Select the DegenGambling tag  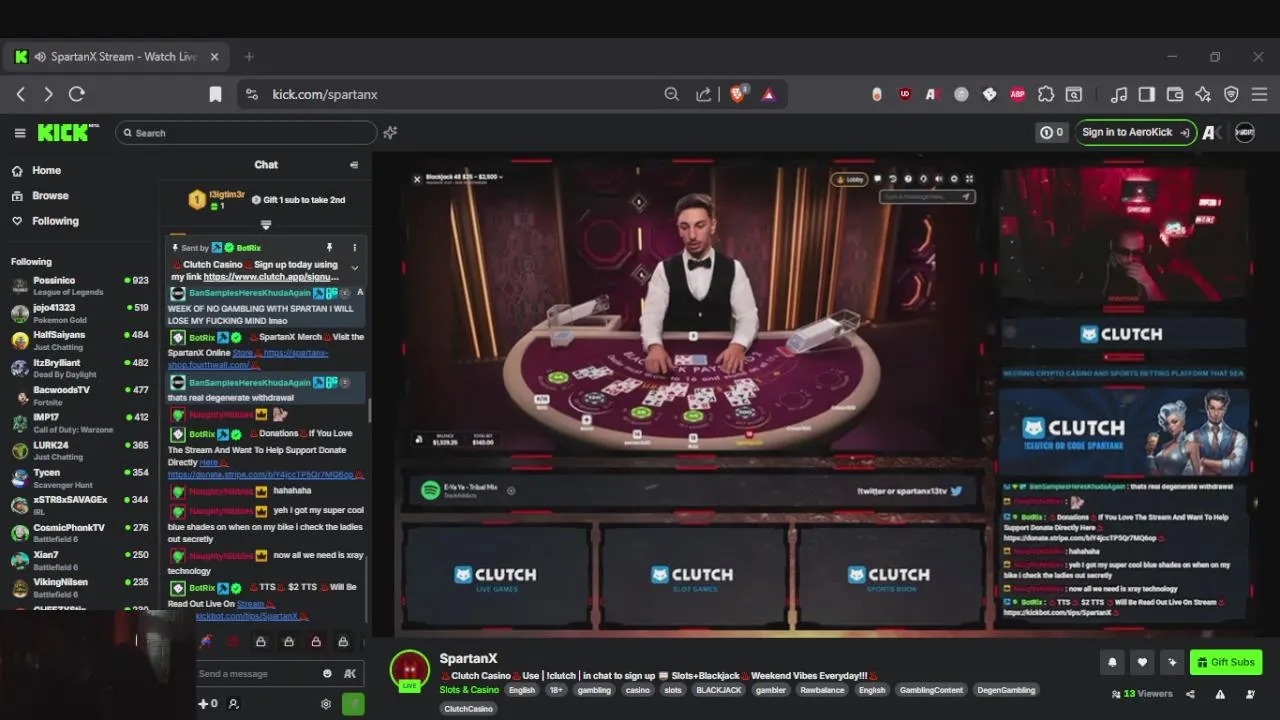coord(1005,690)
